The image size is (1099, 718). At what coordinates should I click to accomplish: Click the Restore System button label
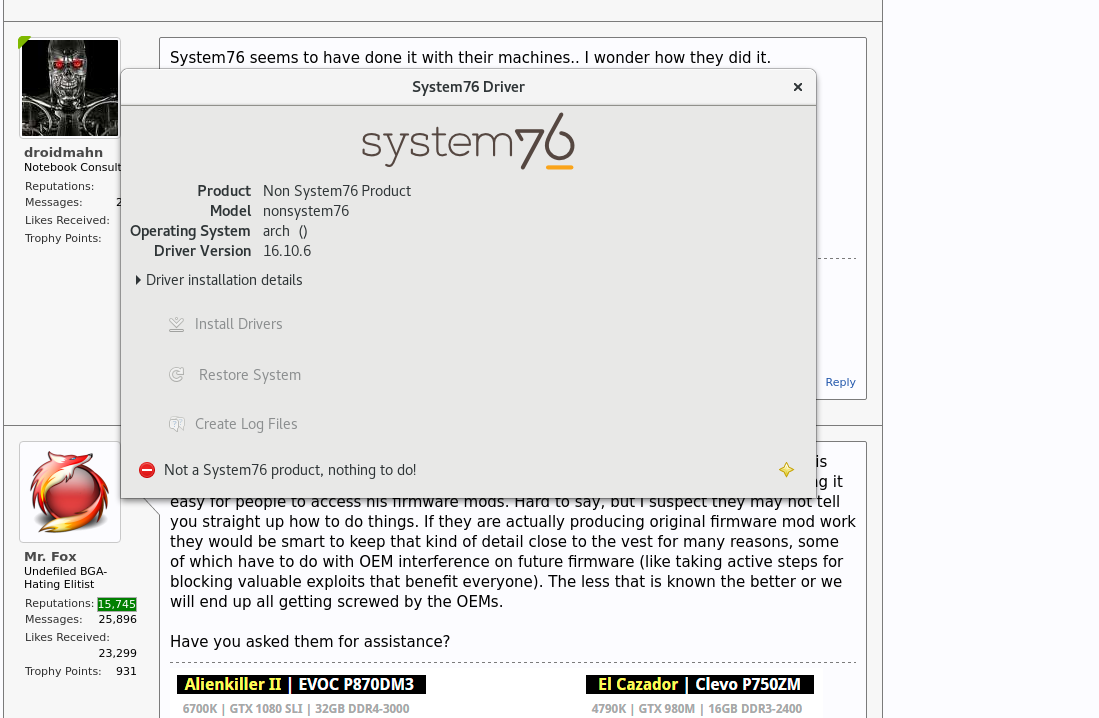coord(250,375)
